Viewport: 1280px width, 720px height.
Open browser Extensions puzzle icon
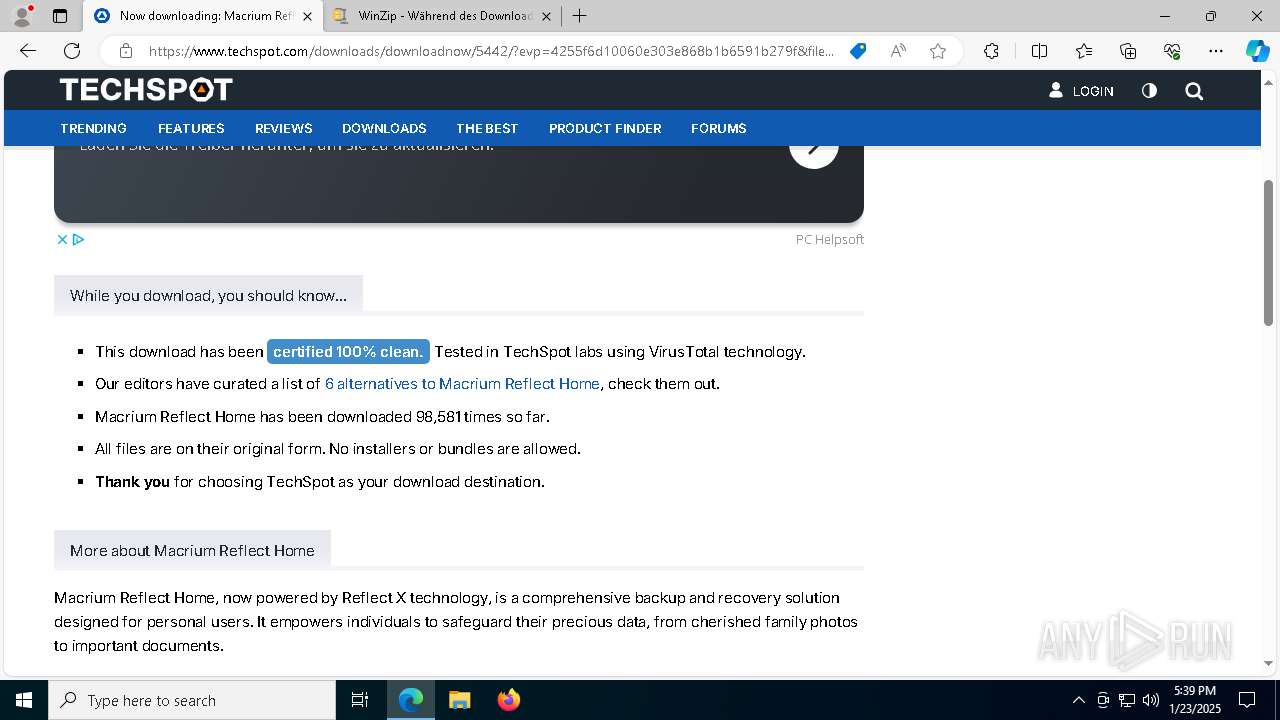[x=991, y=51]
